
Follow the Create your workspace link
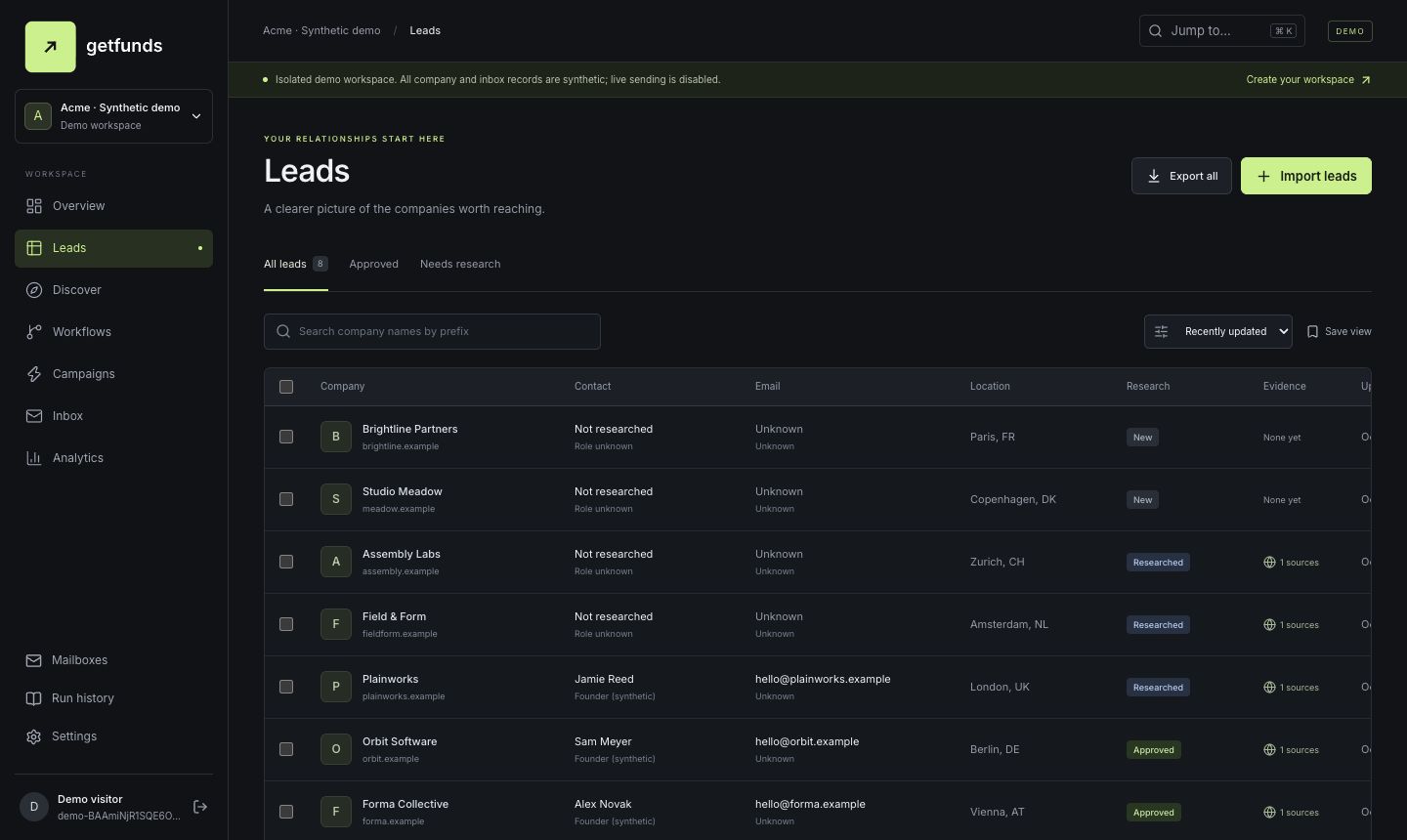1308,80
